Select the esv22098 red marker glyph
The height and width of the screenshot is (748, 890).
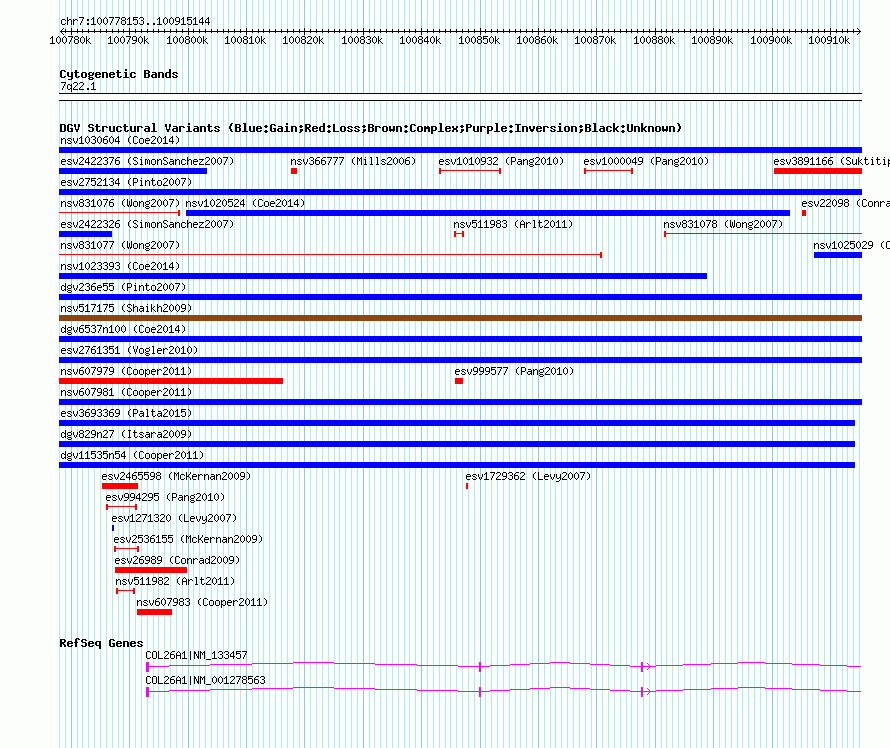point(804,213)
